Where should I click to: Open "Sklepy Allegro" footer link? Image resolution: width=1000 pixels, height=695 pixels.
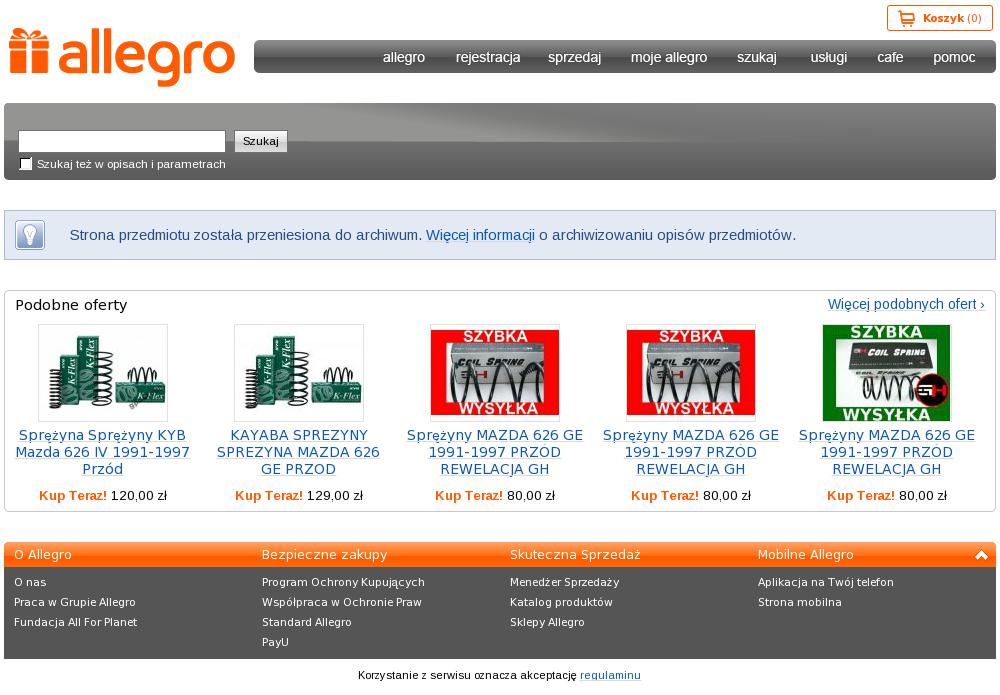547,622
